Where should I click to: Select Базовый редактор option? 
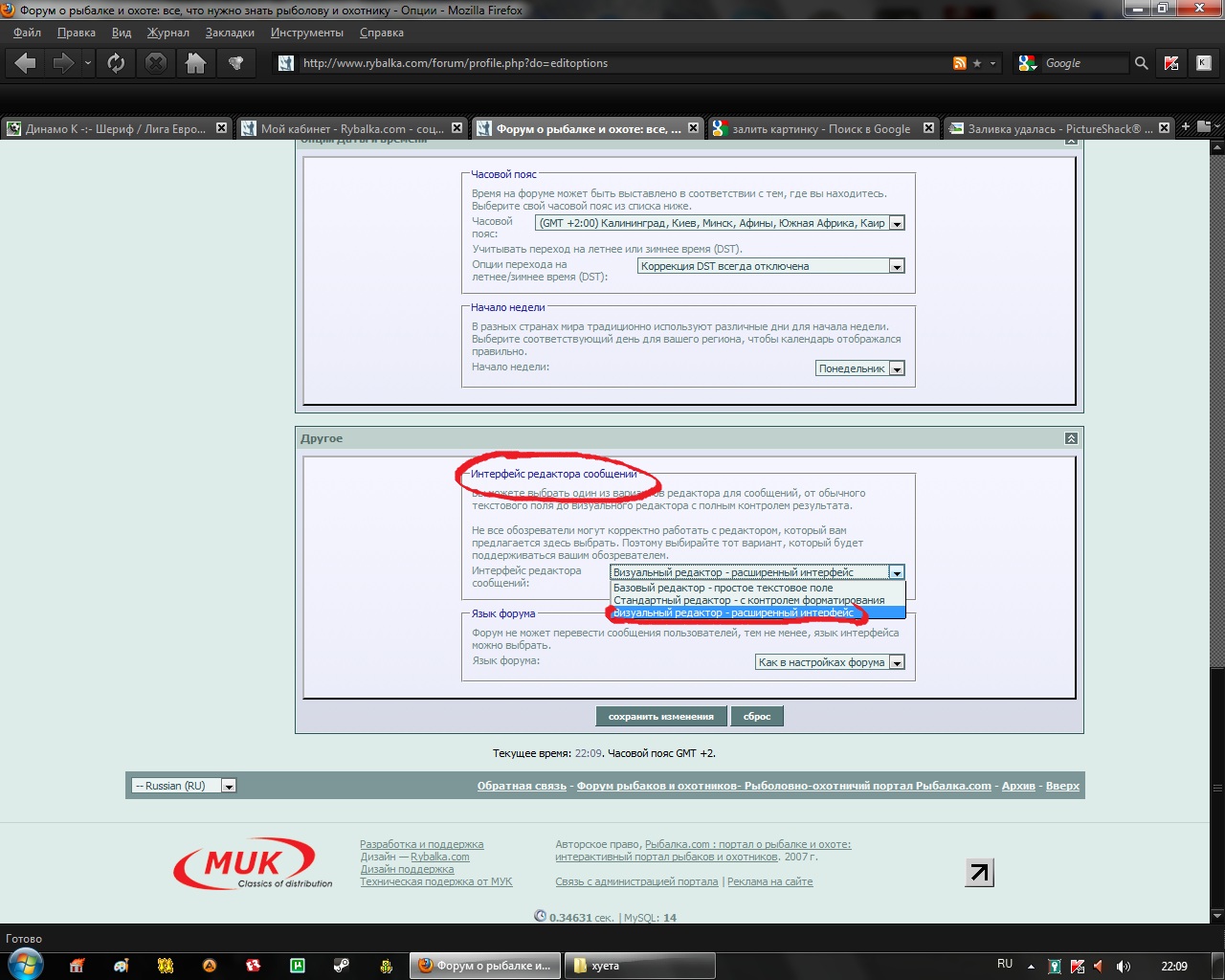(757, 588)
